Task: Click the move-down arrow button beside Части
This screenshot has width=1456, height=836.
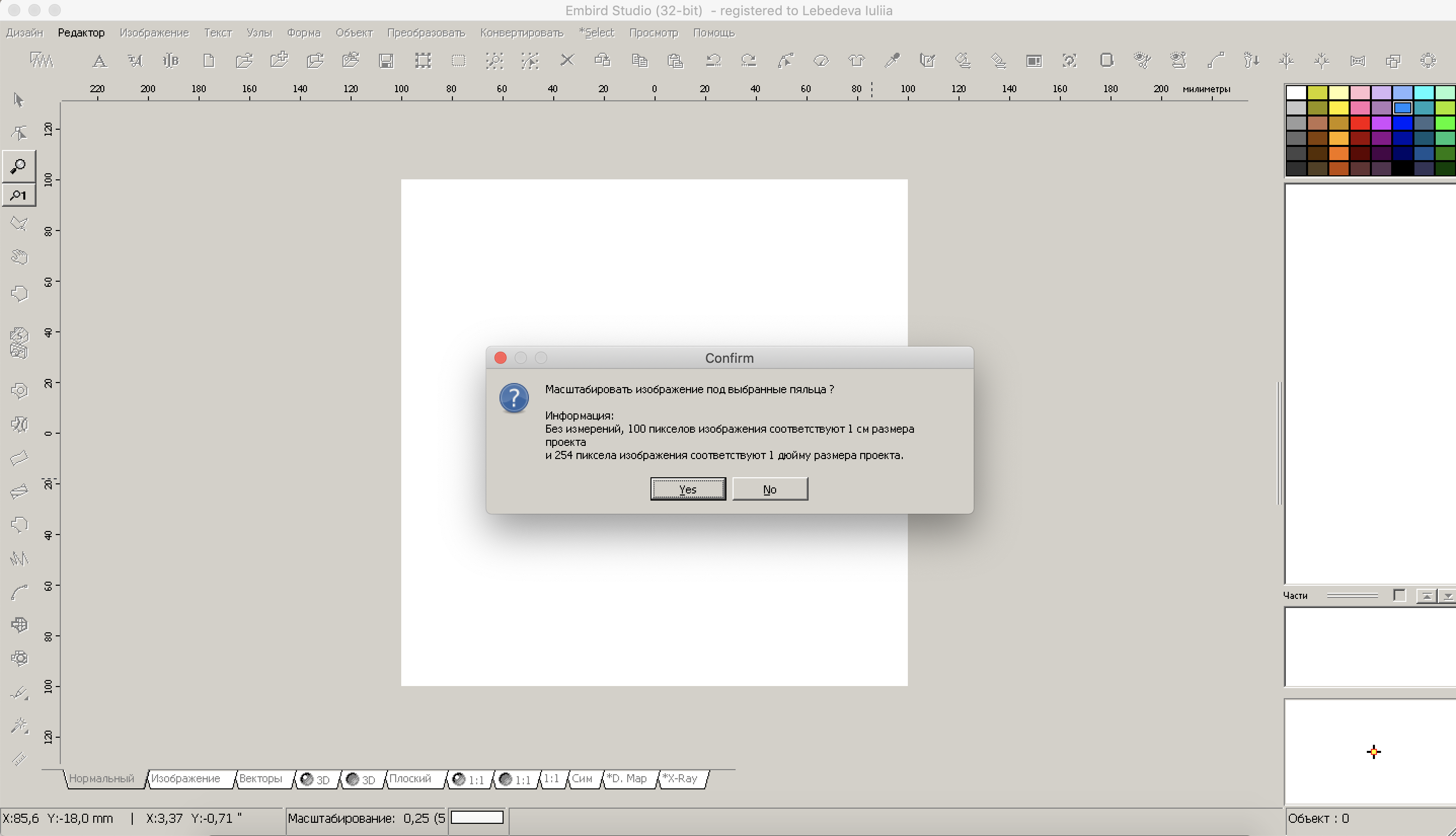Action: pos(1447,596)
